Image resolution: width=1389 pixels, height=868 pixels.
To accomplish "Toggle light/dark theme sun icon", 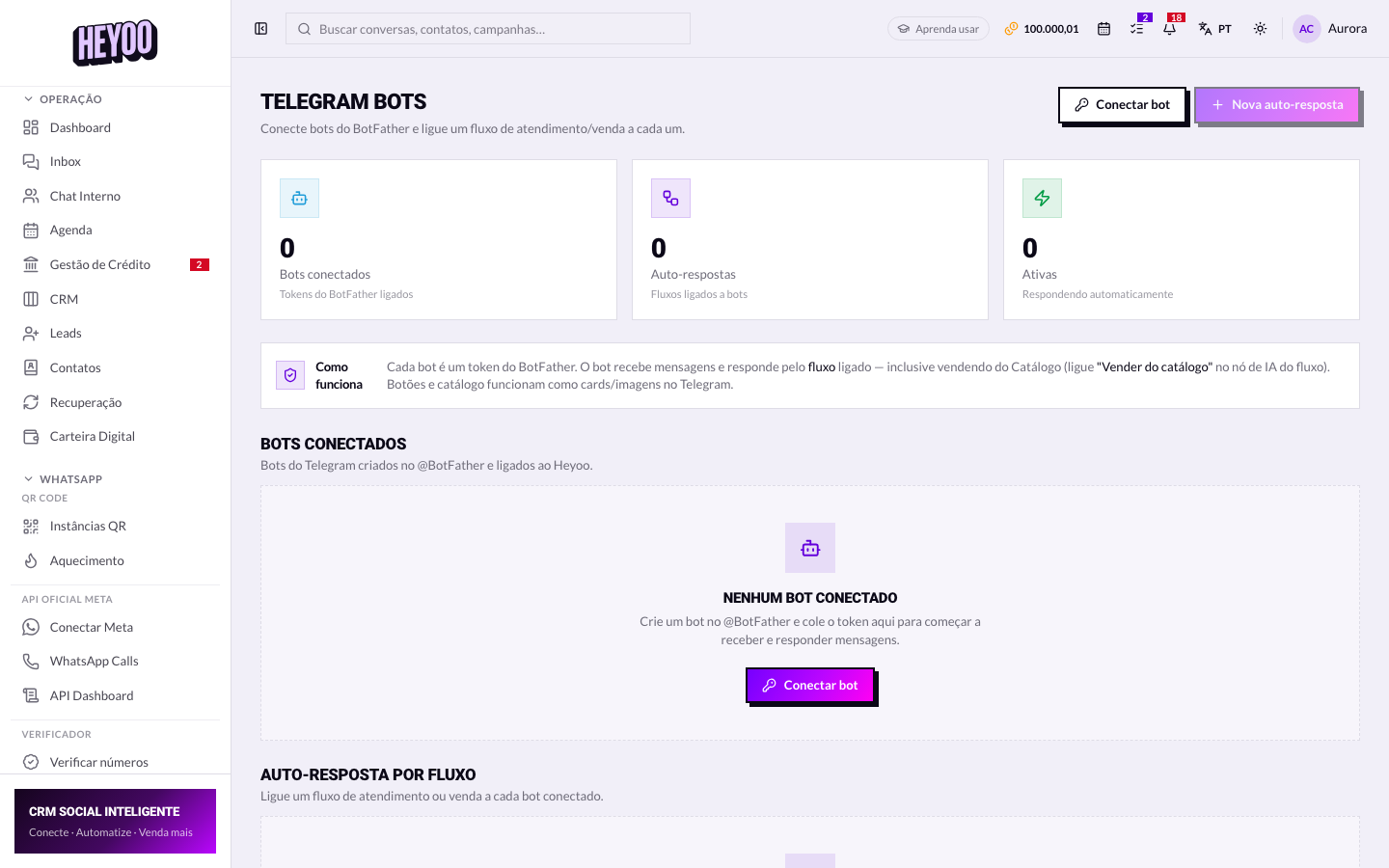I will 1260,29.
